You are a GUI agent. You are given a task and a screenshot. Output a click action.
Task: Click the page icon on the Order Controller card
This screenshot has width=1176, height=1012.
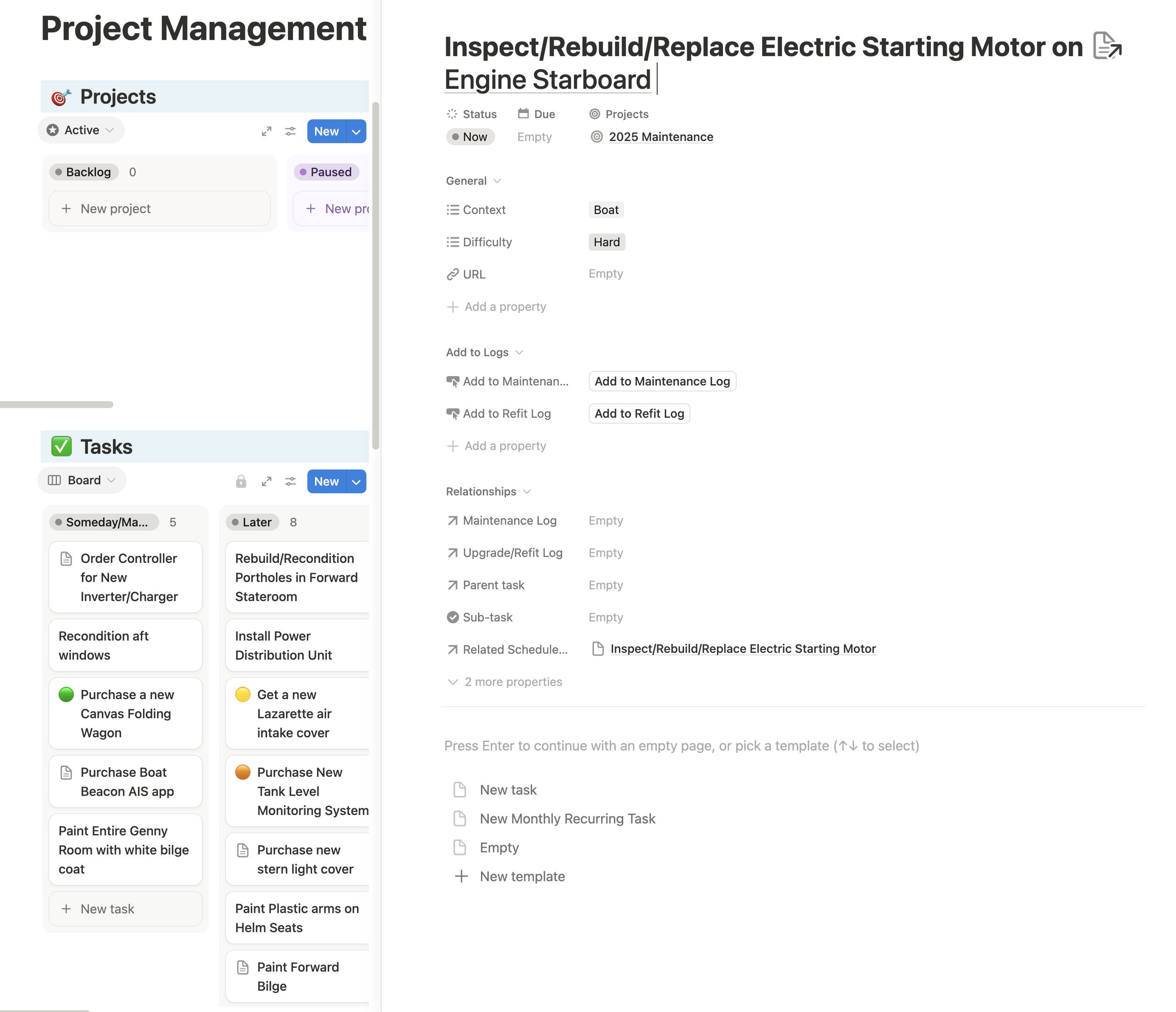click(66, 559)
